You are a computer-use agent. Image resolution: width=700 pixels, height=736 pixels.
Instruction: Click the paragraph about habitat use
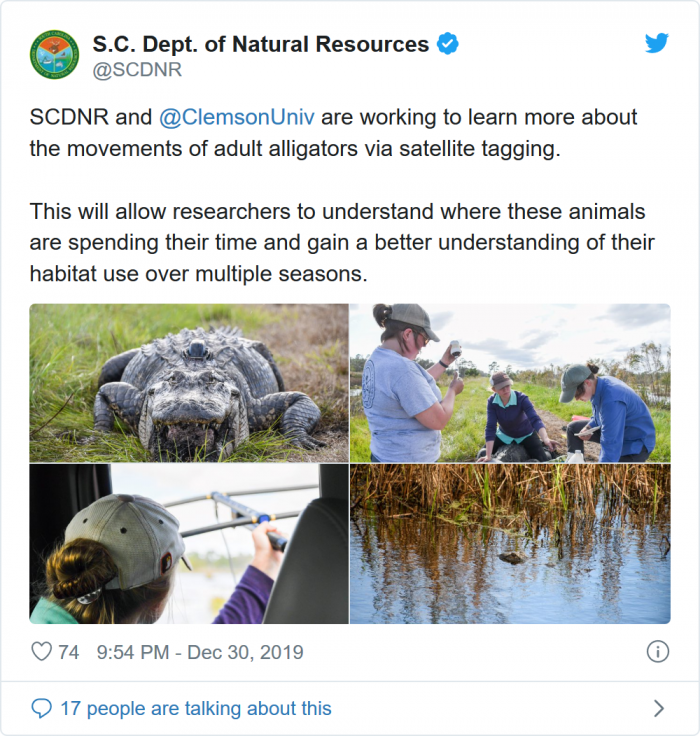[341, 241]
